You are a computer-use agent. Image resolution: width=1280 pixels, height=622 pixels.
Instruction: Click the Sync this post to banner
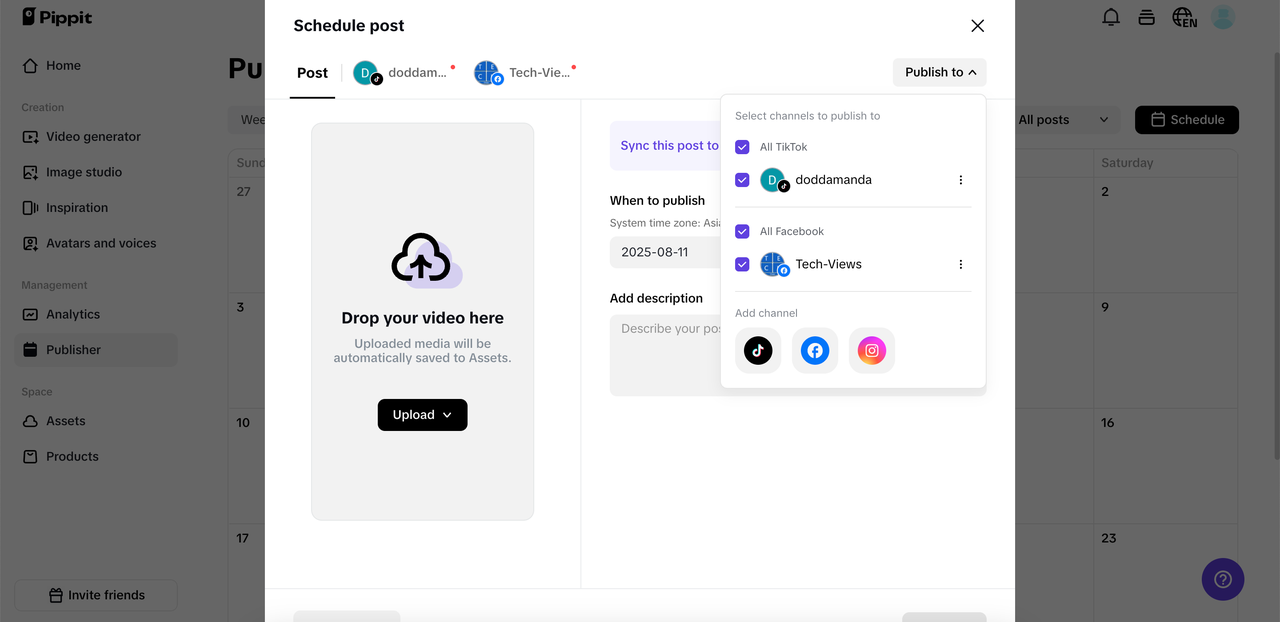coord(665,146)
